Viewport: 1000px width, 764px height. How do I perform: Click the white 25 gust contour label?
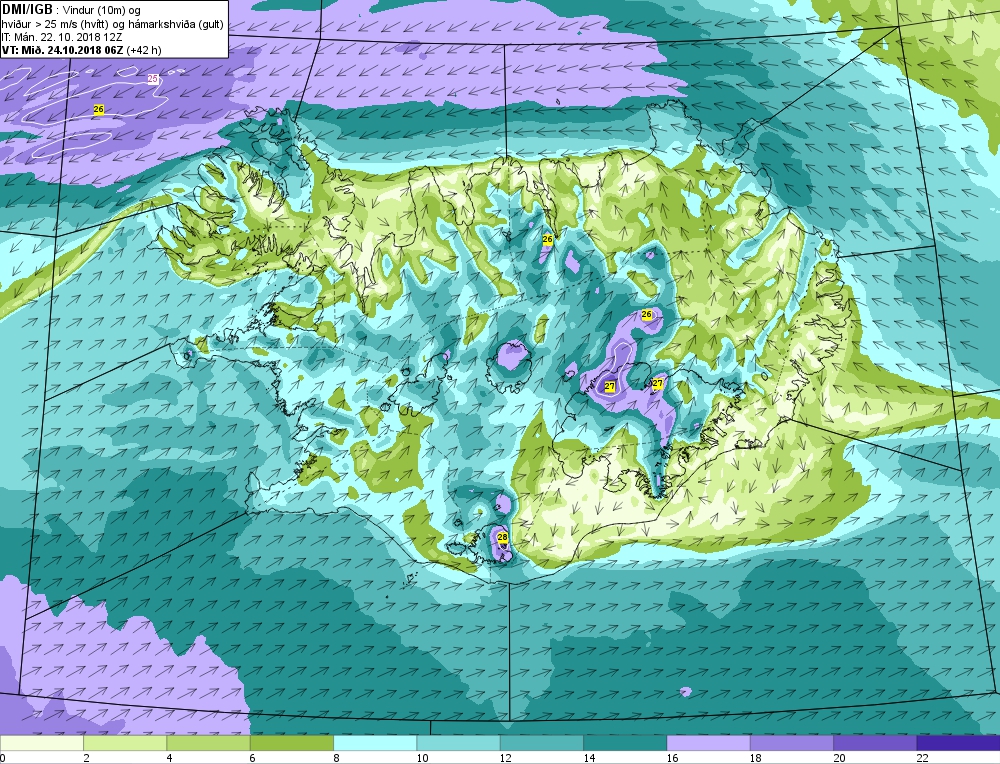[153, 79]
